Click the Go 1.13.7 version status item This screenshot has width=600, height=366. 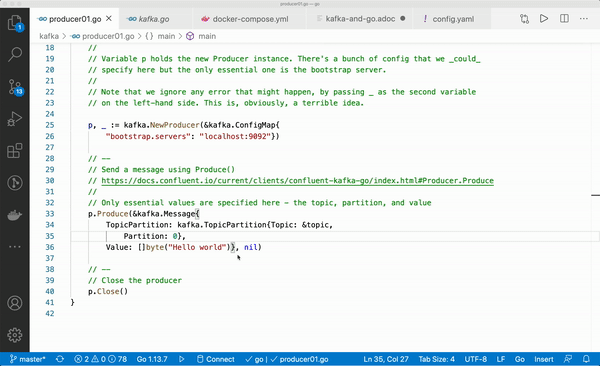coord(152,359)
